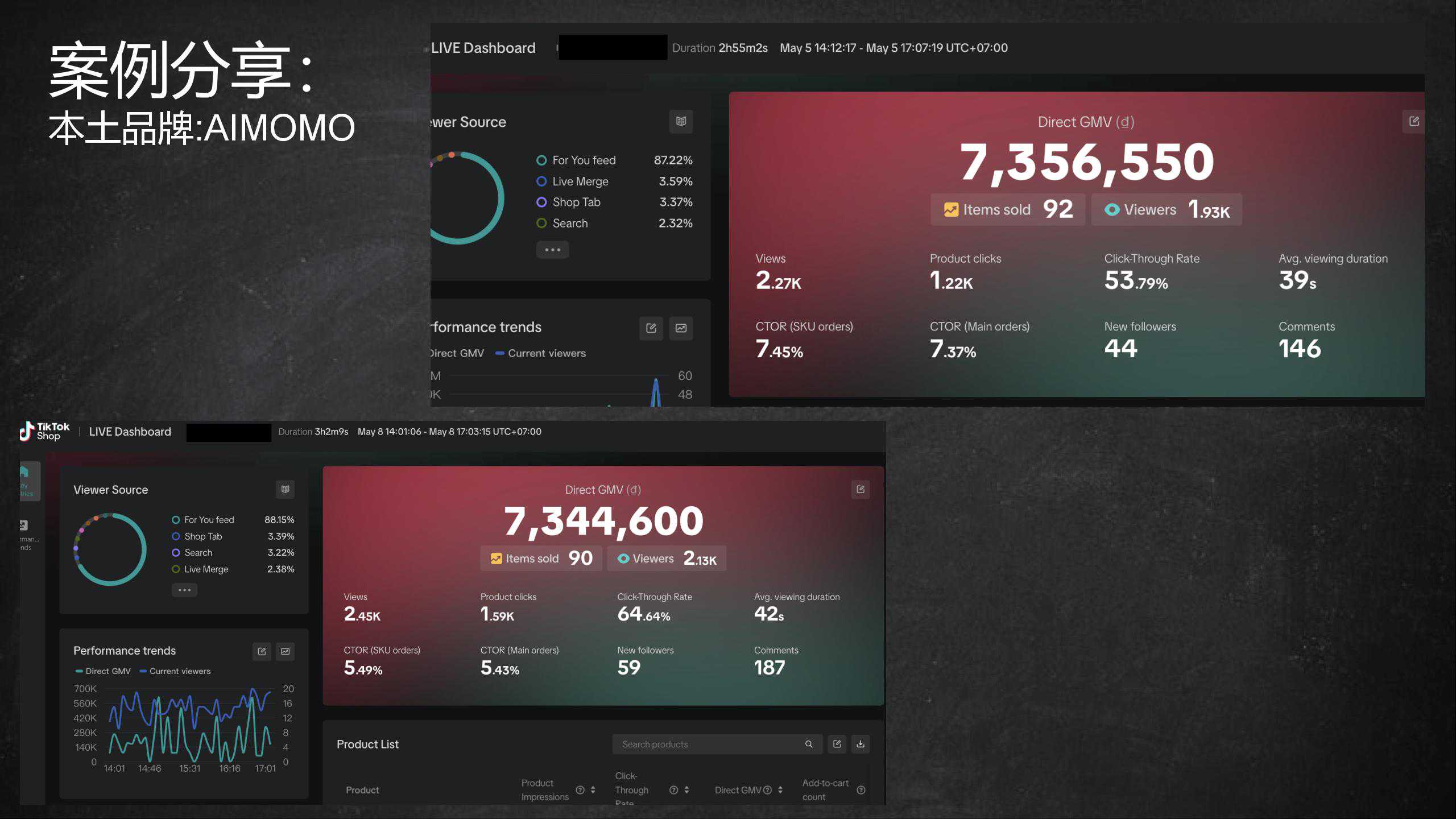Toggle Live Merge 3.59% legend marker
Image resolution: width=1456 pixels, height=819 pixels.
pos(541,181)
